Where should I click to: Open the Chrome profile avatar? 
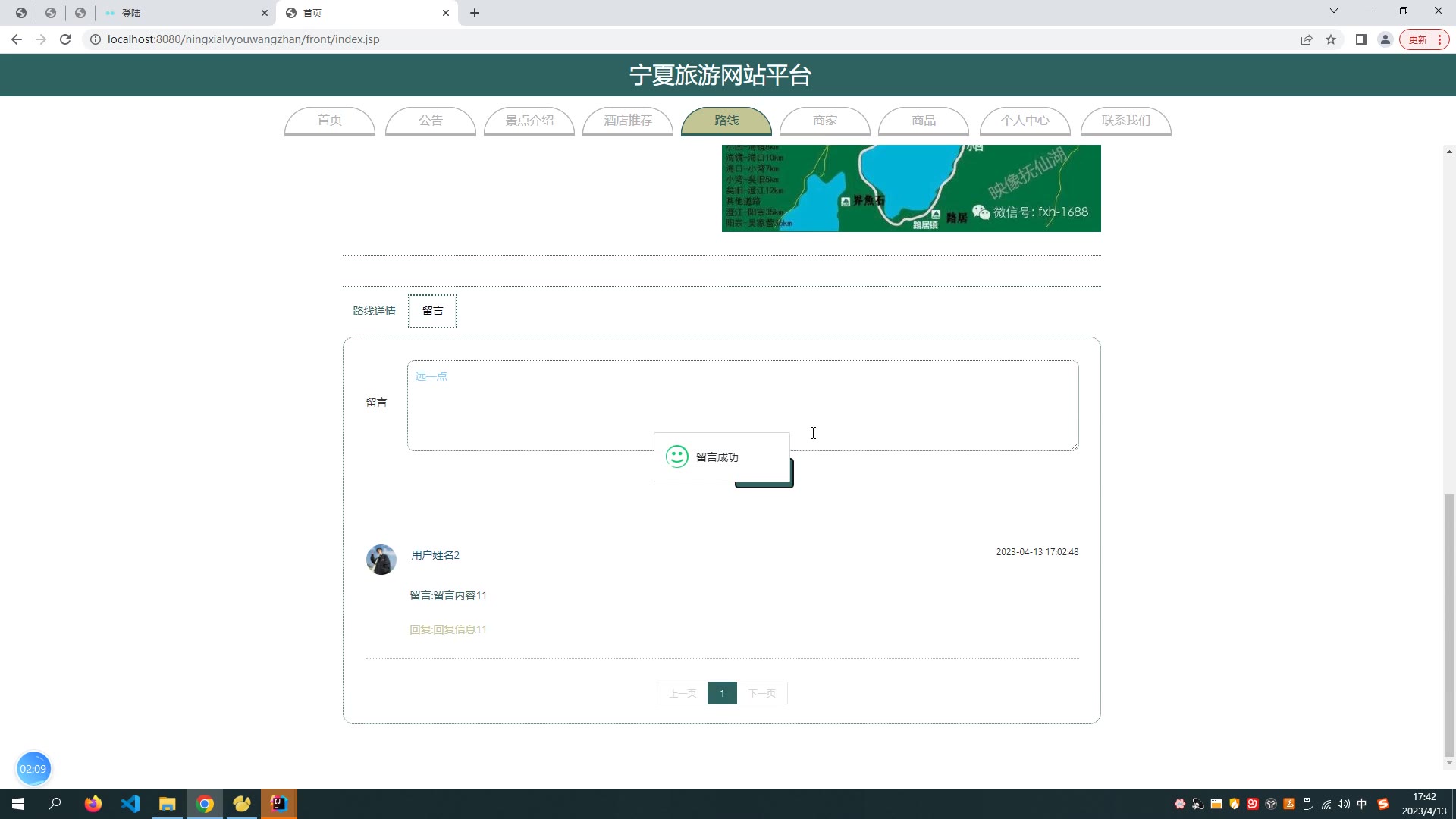click(1385, 39)
